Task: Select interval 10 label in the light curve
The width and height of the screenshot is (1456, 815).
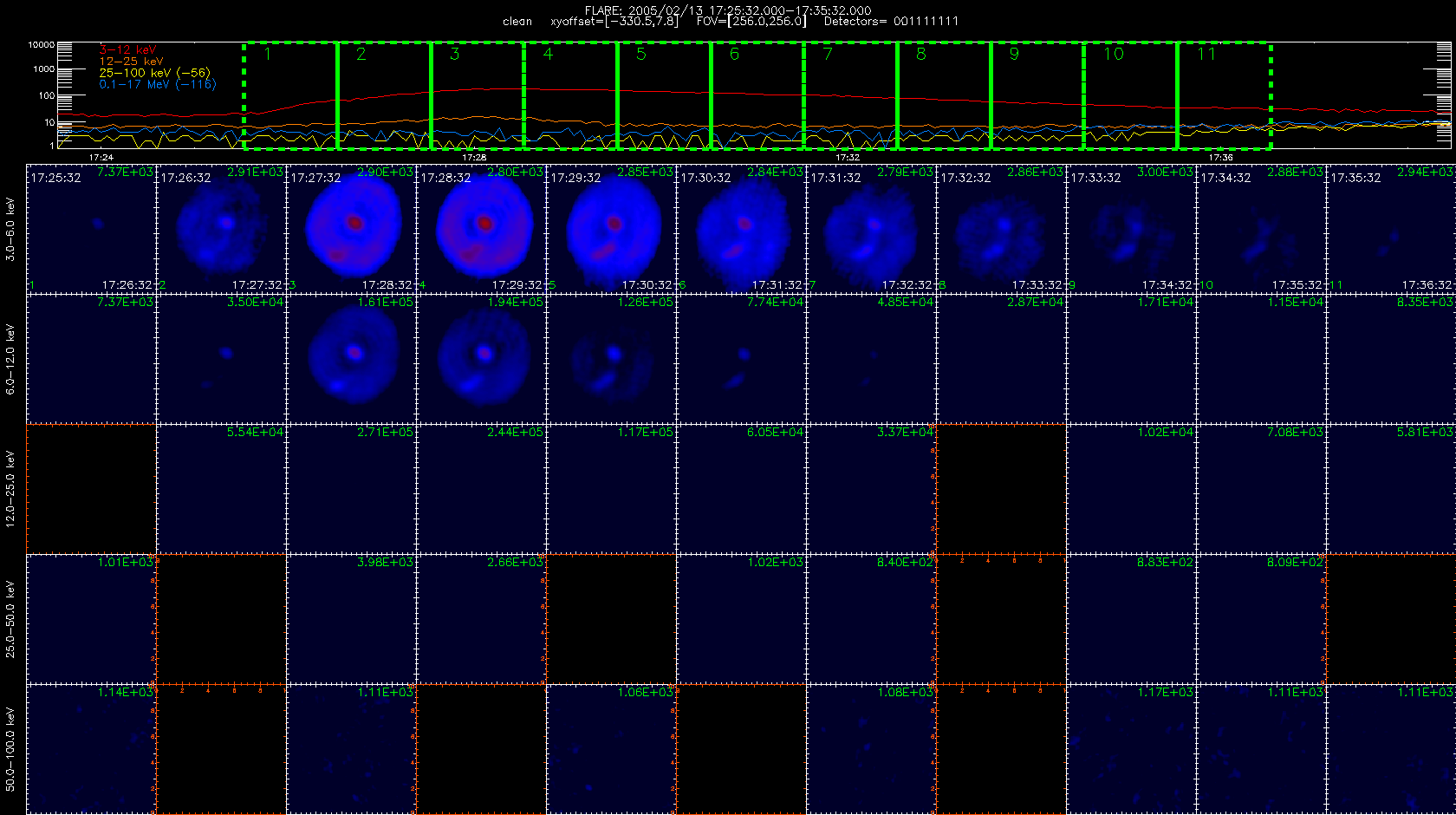Action: tap(1113, 54)
